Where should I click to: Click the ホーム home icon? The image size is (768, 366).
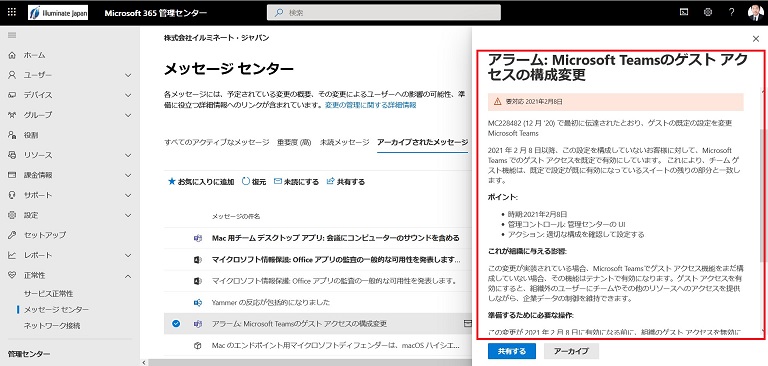point(12,55)
